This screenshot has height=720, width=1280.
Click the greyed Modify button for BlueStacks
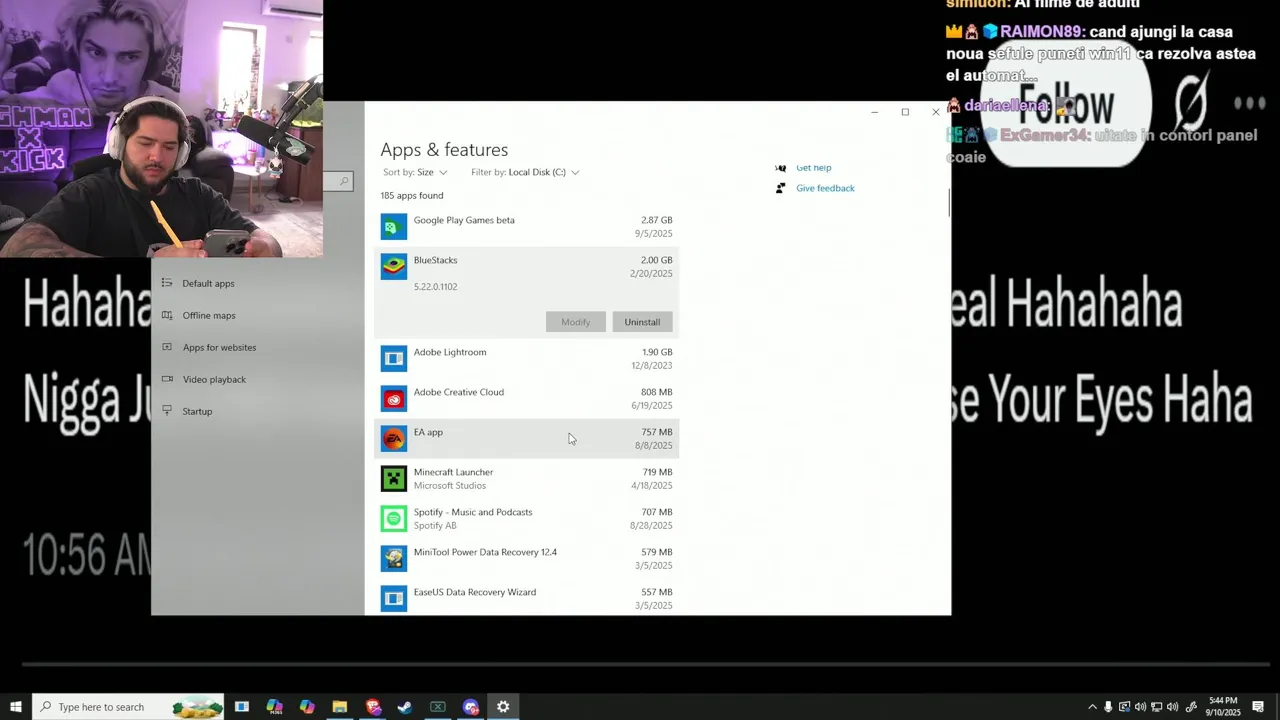click(575, 322)
